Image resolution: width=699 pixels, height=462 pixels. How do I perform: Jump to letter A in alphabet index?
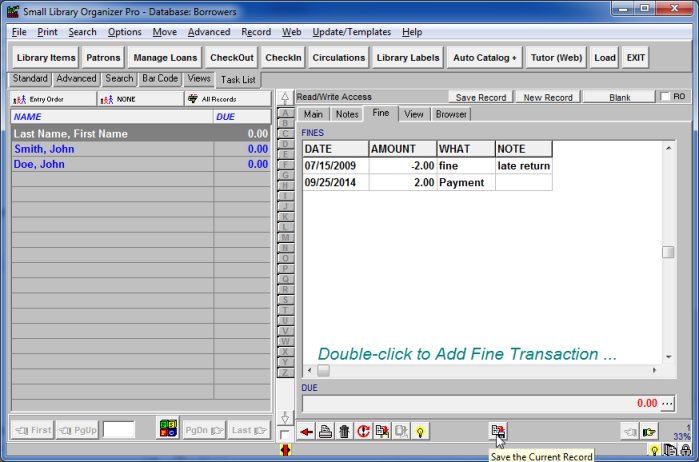pyautogui.click(x=285, y=113)
